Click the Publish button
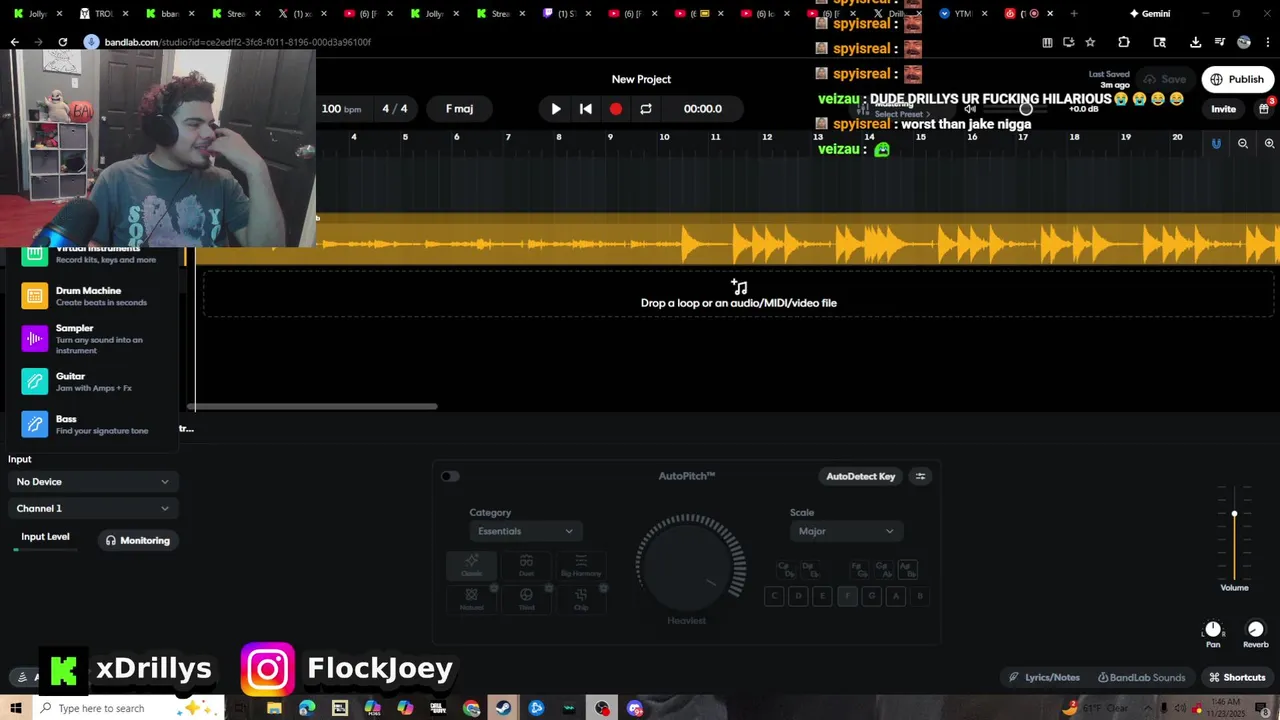1280x720 pixels. pyautogui.click(x=1237, y=79)
